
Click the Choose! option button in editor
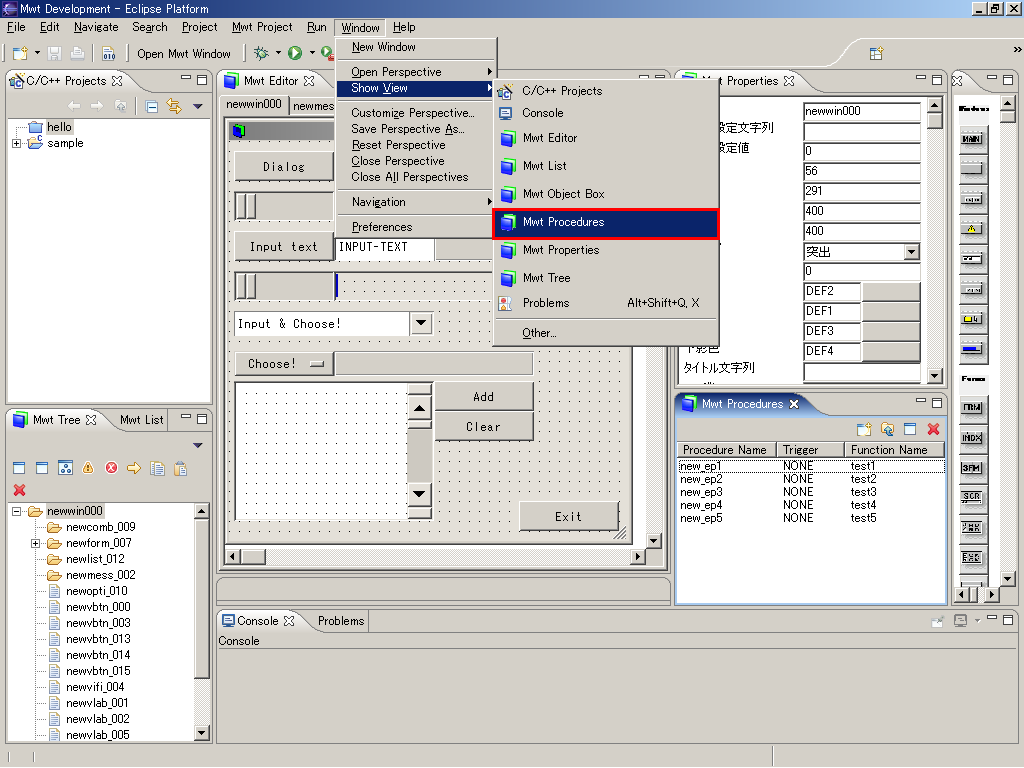(x=284, y=364)
